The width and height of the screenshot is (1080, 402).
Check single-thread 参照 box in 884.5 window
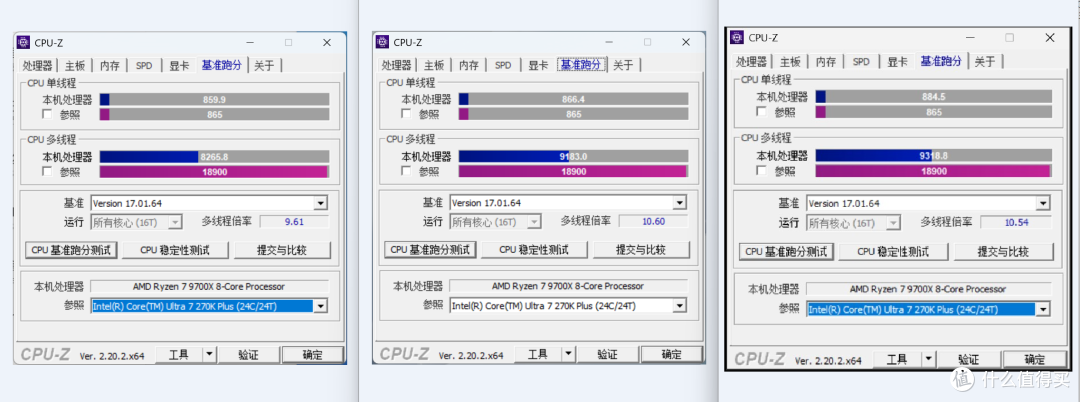761,112
